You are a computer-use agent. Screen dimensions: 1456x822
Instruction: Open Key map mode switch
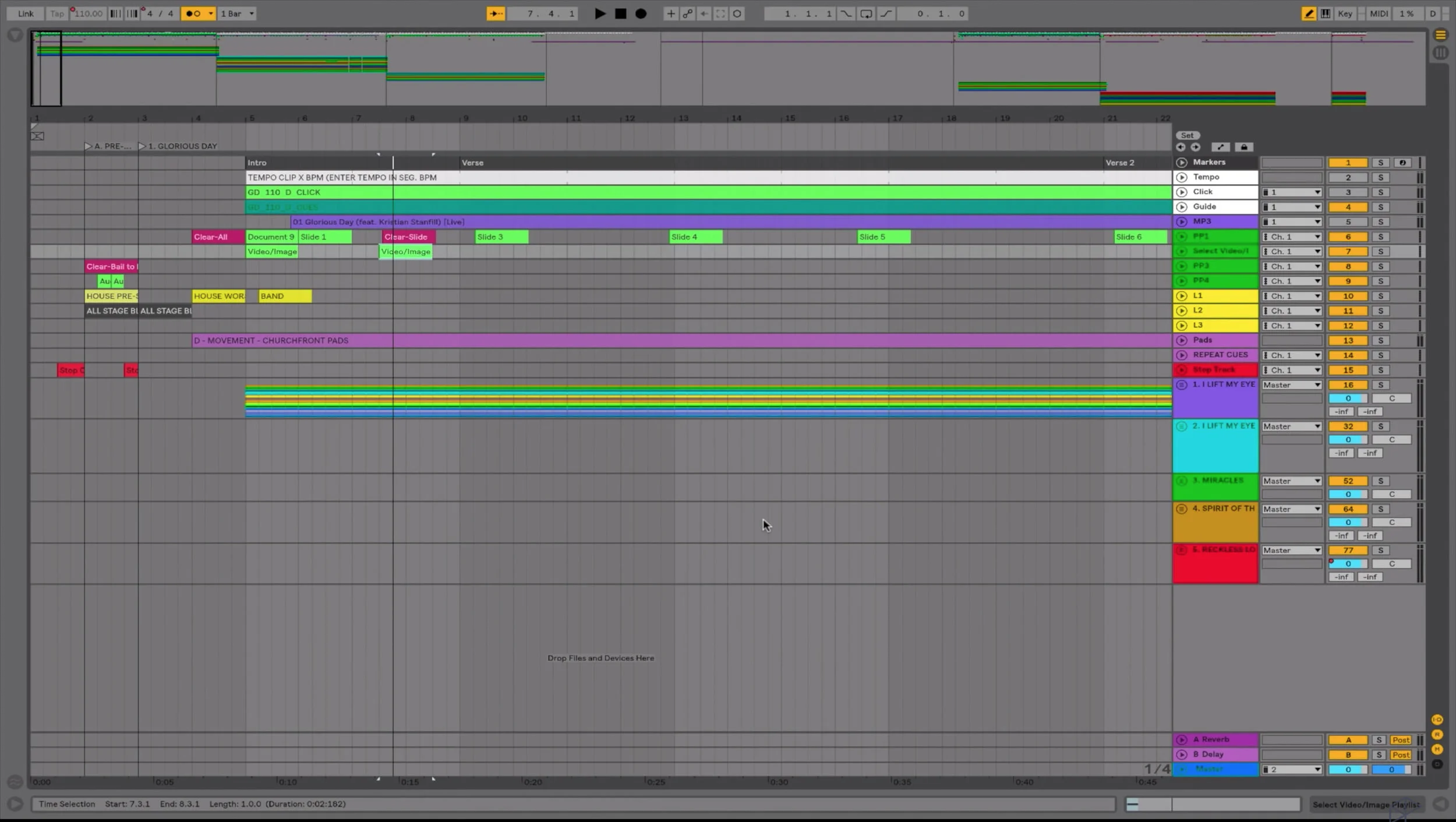point(1345,13)
